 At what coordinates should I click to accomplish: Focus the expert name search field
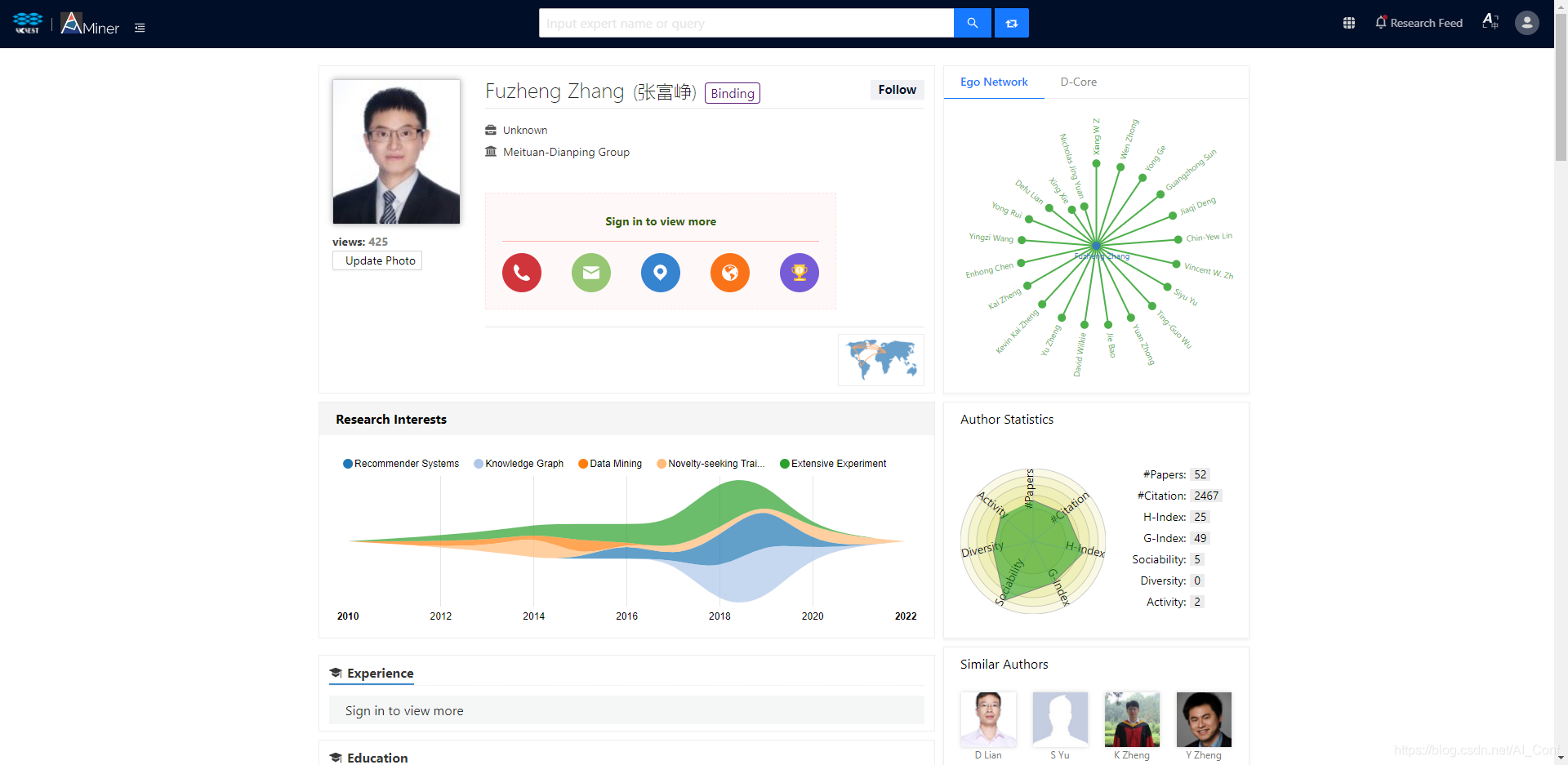point(746,23)
